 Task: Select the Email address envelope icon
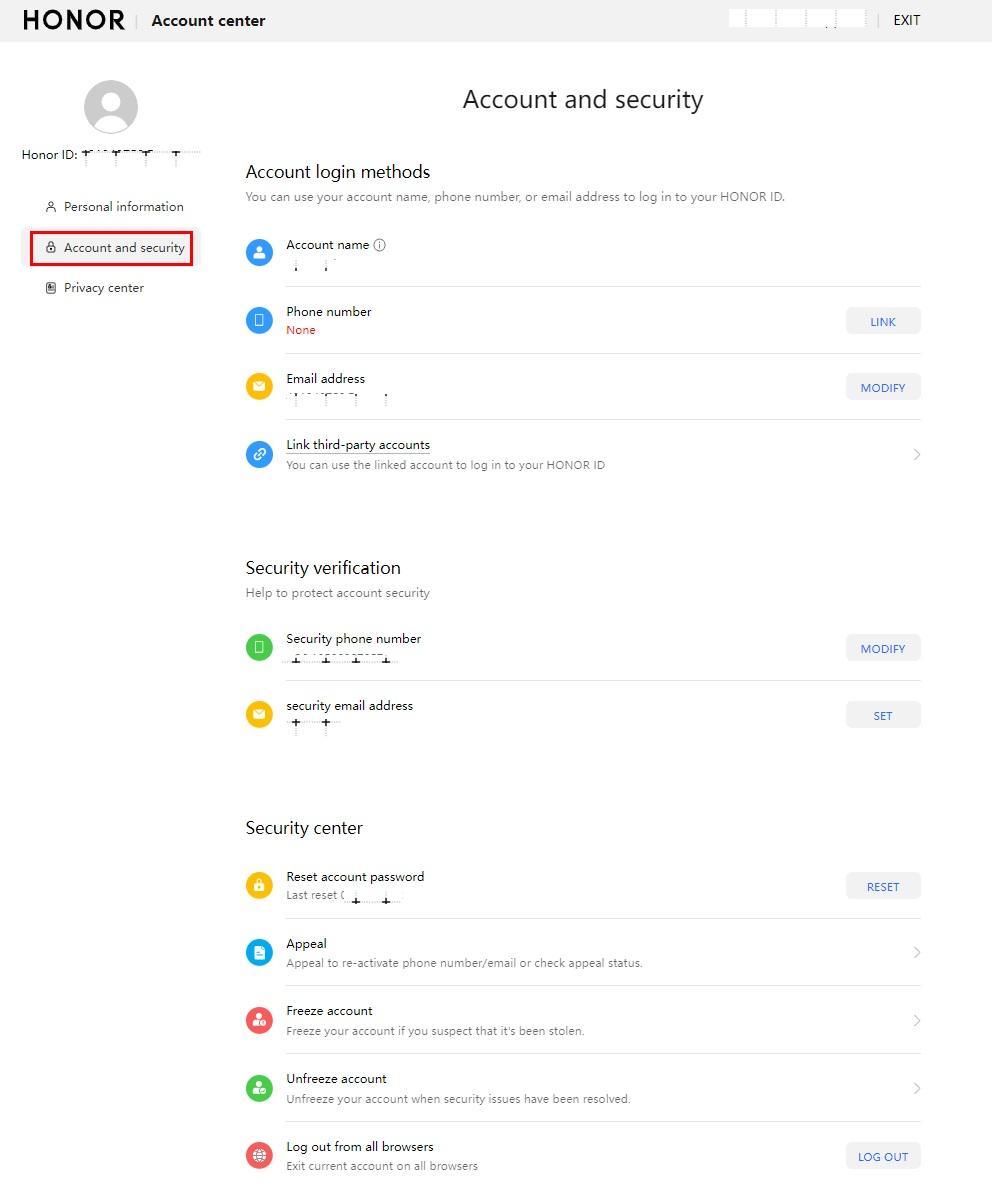(x=259, y=386)
